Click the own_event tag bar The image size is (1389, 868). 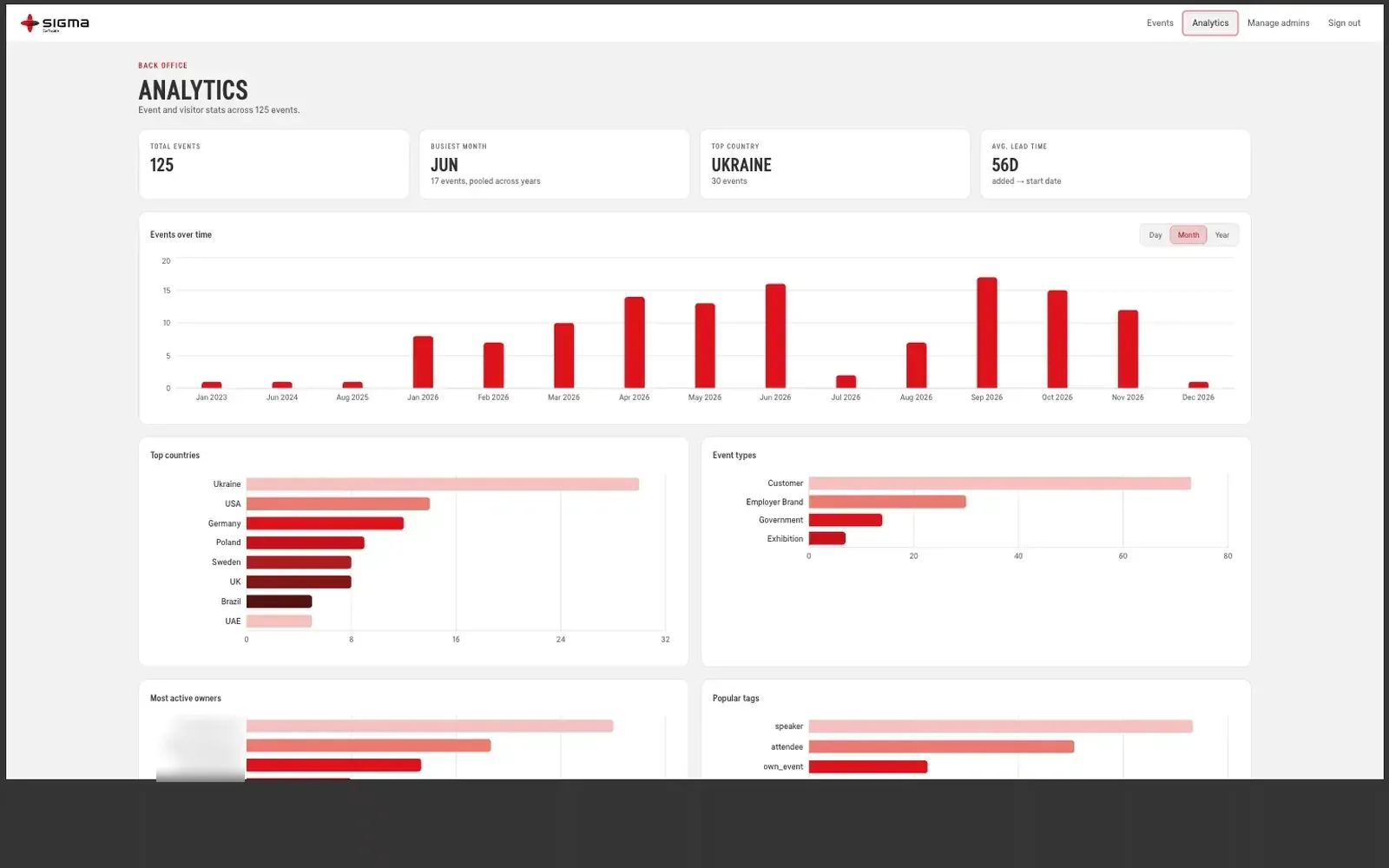click(x=868, y=766)
